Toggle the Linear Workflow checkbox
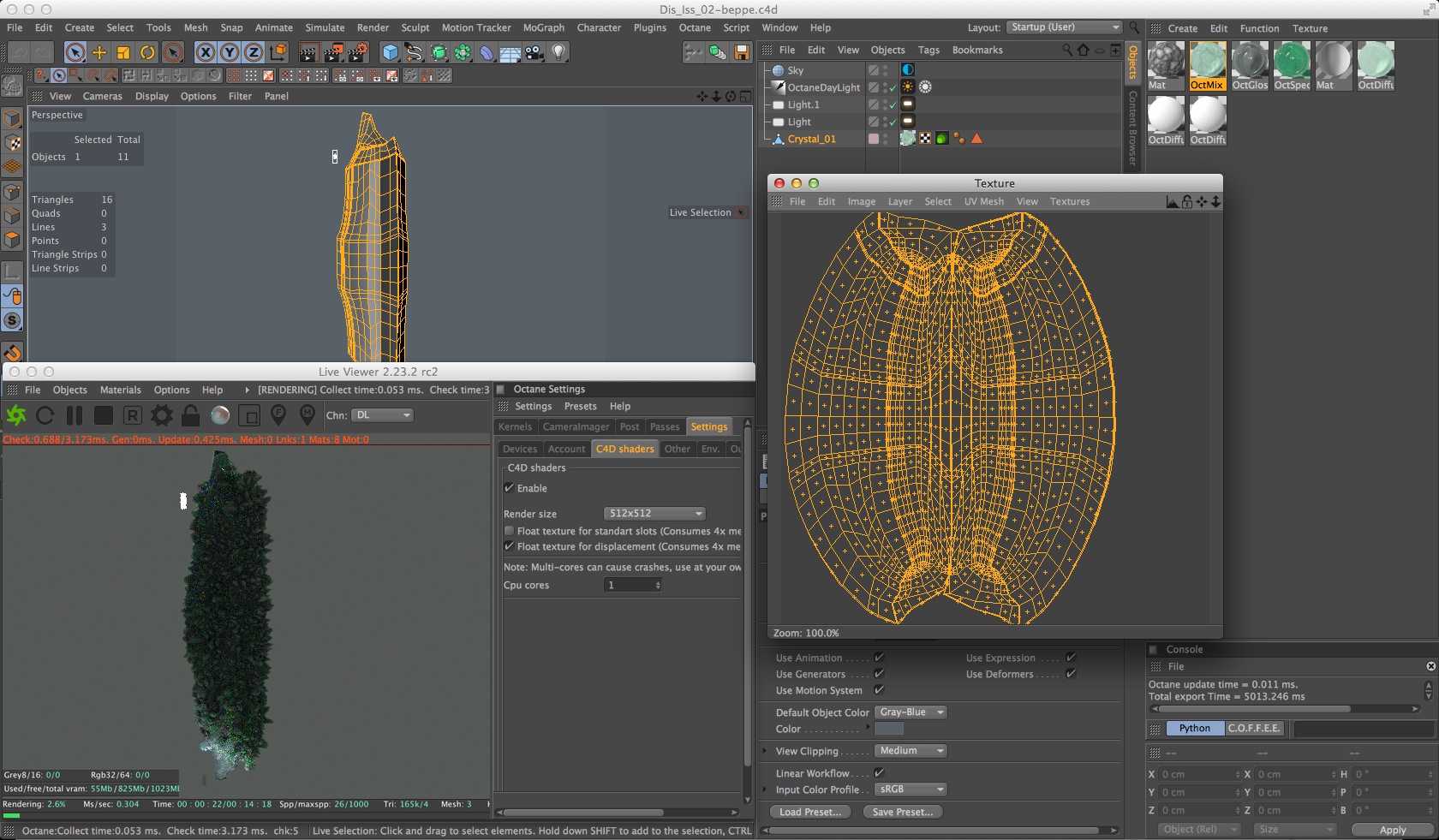Screen dimensions: 1439x840 (879, 773)
